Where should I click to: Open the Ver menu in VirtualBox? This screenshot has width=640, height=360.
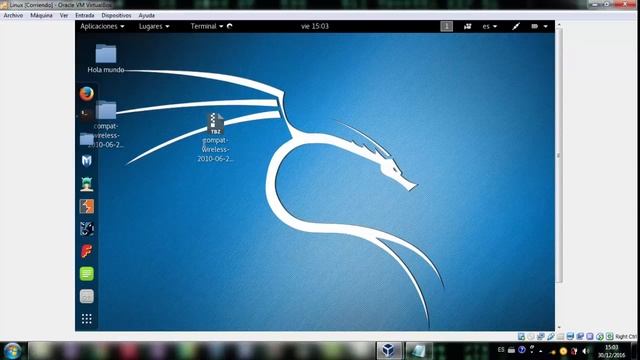[x=64, y=15]
